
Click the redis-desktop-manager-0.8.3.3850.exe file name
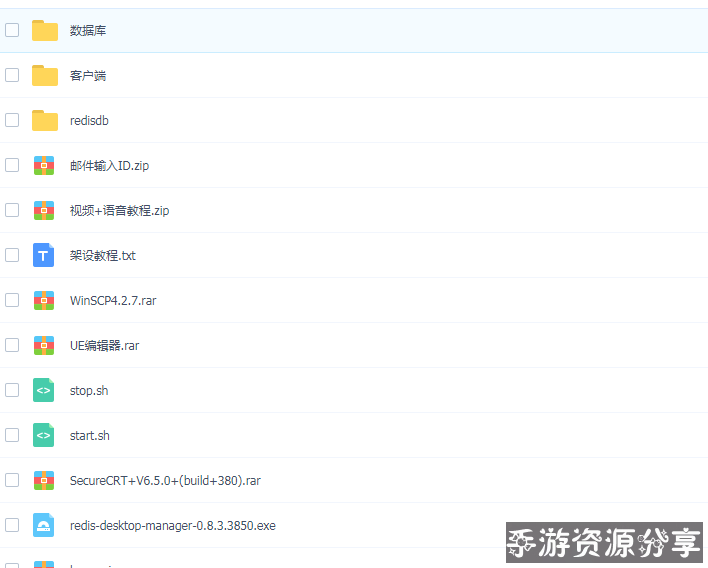point(172,526)
